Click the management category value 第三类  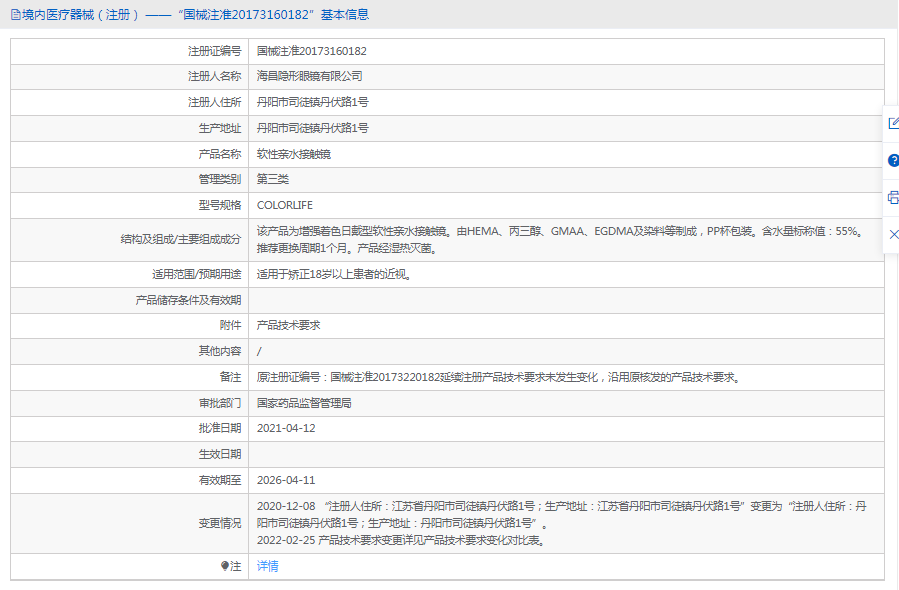click(x=272, y=179)
